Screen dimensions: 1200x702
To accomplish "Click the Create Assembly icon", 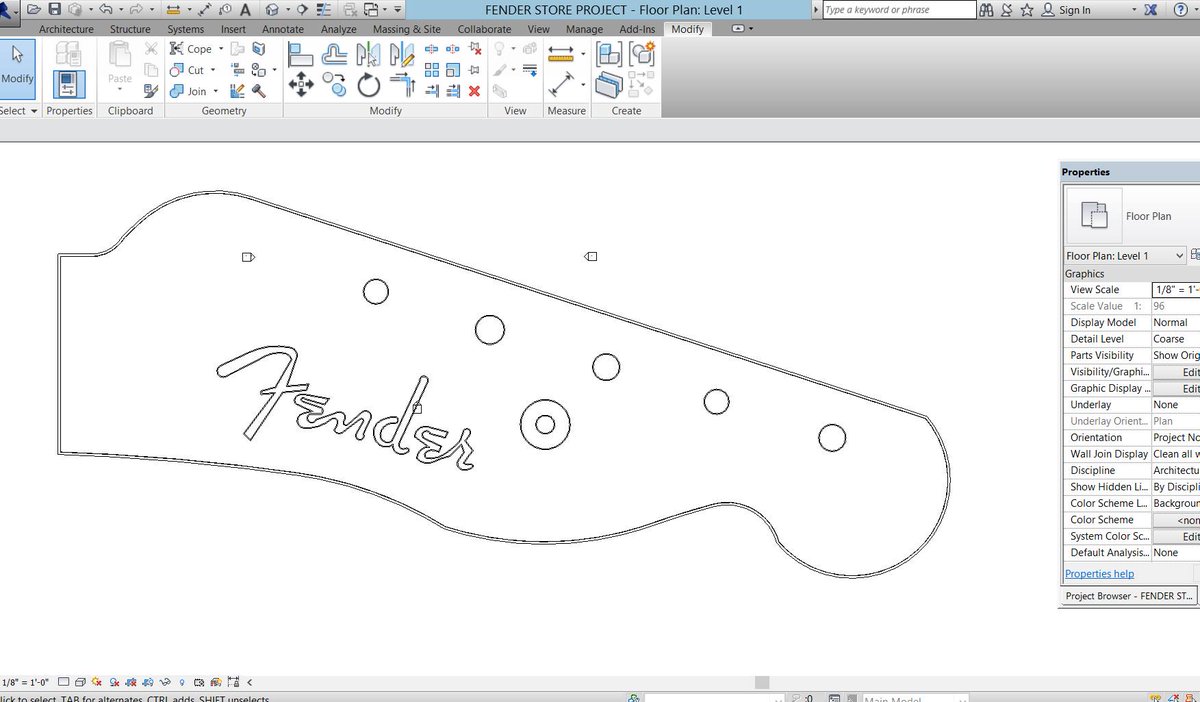I will [x=608, y=55].
